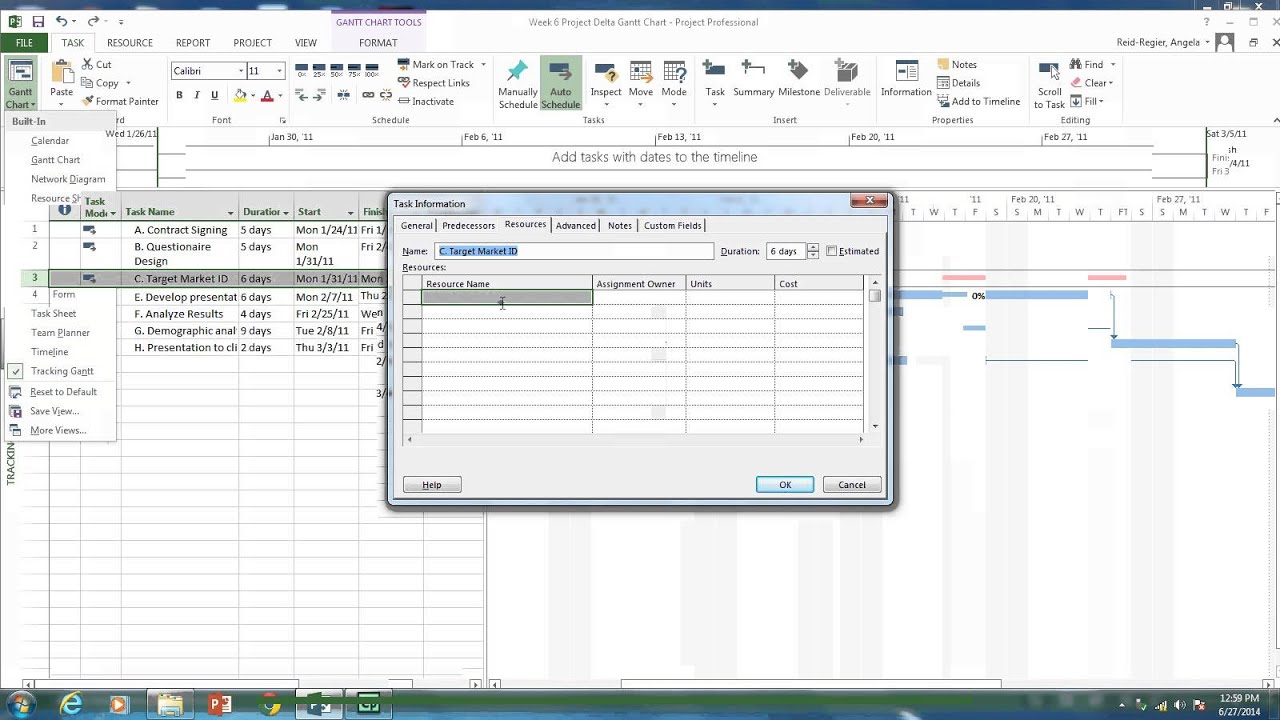Click the Details icon in Properties group
1280x720 pixels.
[943, 83]
